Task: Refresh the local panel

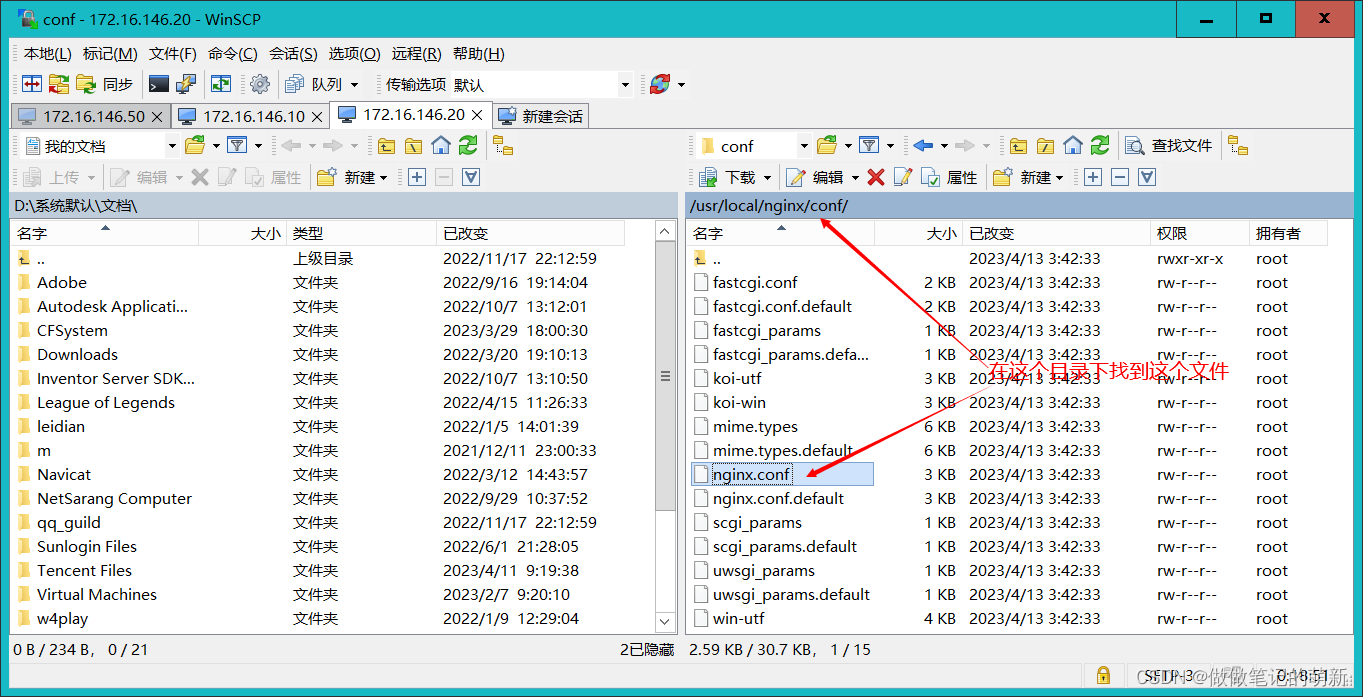Action: tap(467, 146)
